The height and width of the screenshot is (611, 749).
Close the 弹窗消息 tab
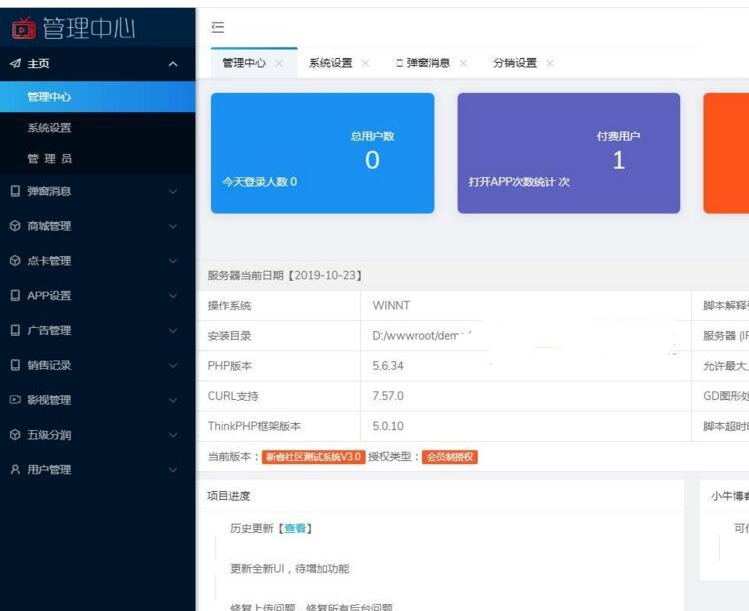point(463,63)
